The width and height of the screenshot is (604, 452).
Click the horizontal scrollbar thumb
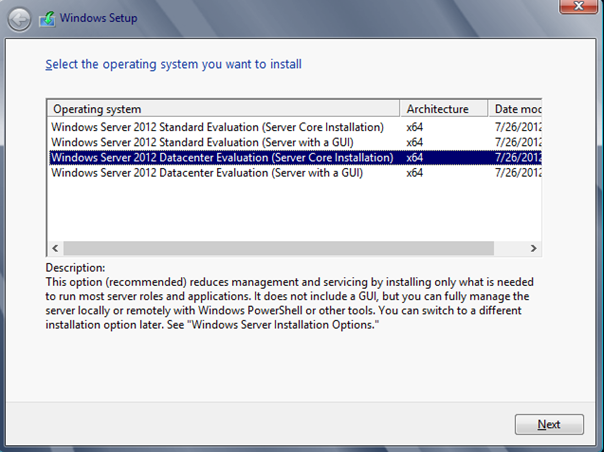tap(279, 248)
